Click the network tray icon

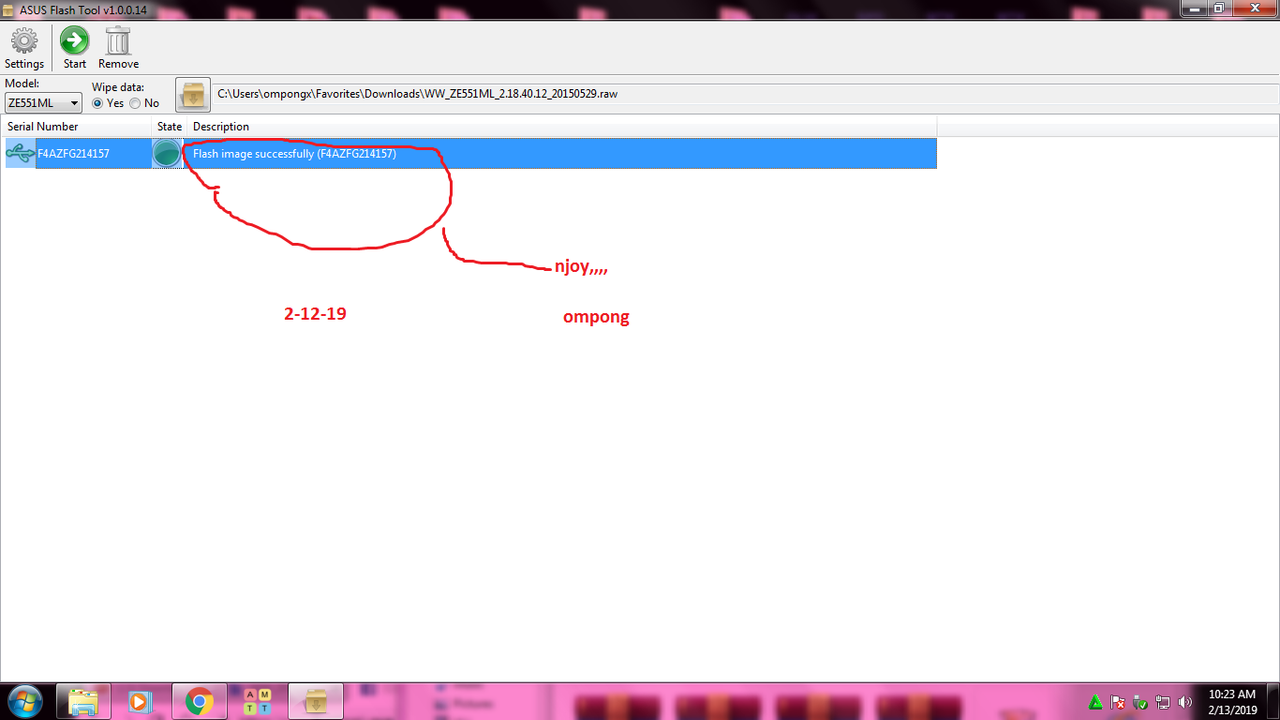pos(1163,703)
